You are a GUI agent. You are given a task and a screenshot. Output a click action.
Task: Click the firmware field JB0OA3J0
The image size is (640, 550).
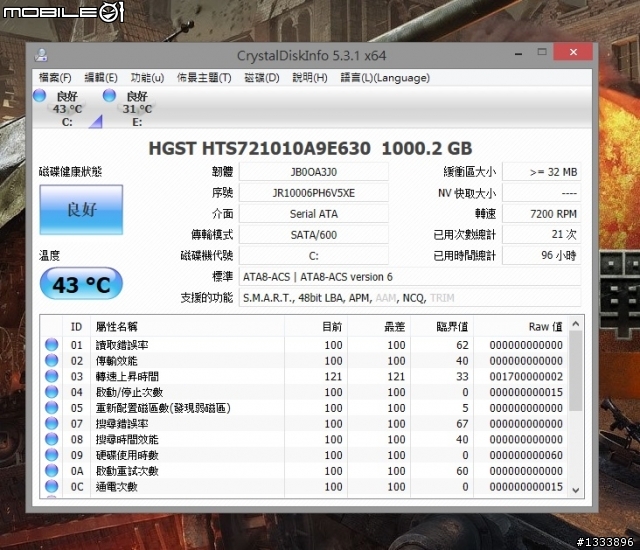(313, 172)
